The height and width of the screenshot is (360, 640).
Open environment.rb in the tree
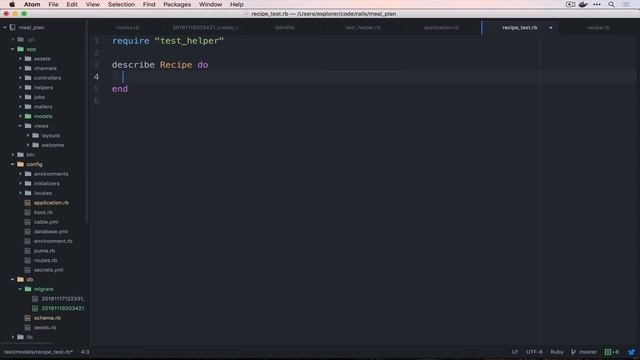(53, 241)
